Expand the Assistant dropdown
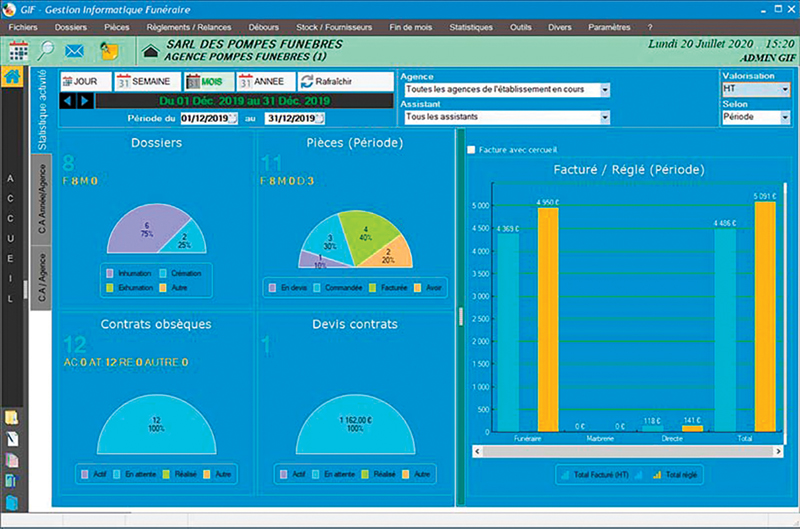 click(x=605, y=117)
